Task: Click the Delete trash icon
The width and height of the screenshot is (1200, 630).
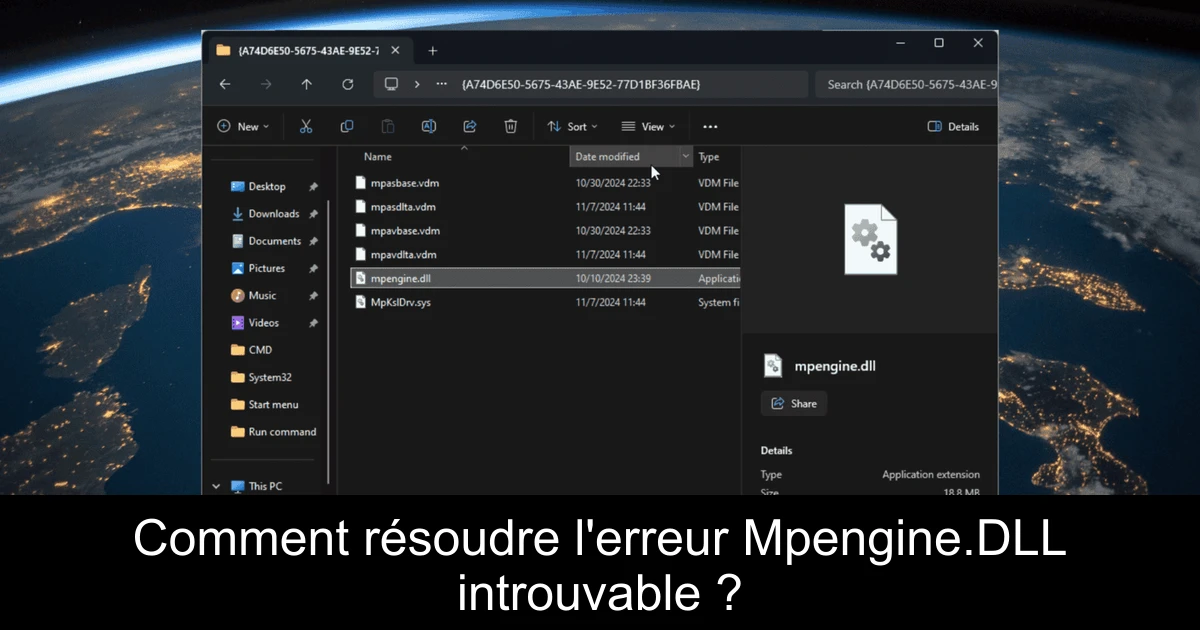Action: point(510,126)
